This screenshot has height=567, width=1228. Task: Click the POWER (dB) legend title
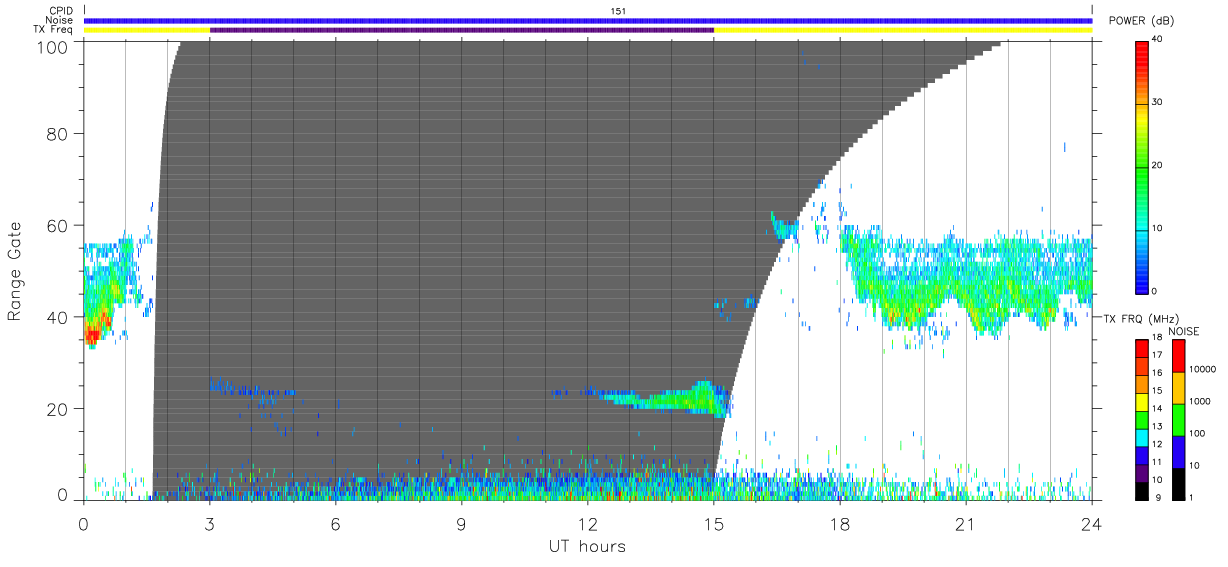pyautogui.click(x=1142, y=21)
